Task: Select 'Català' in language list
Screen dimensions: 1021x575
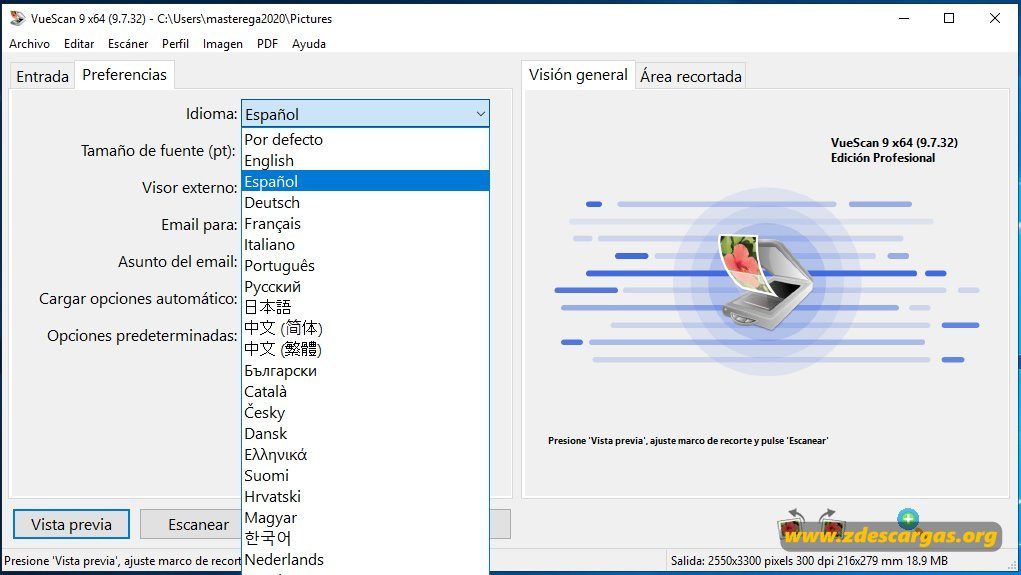Action: [x=365, y=391]
